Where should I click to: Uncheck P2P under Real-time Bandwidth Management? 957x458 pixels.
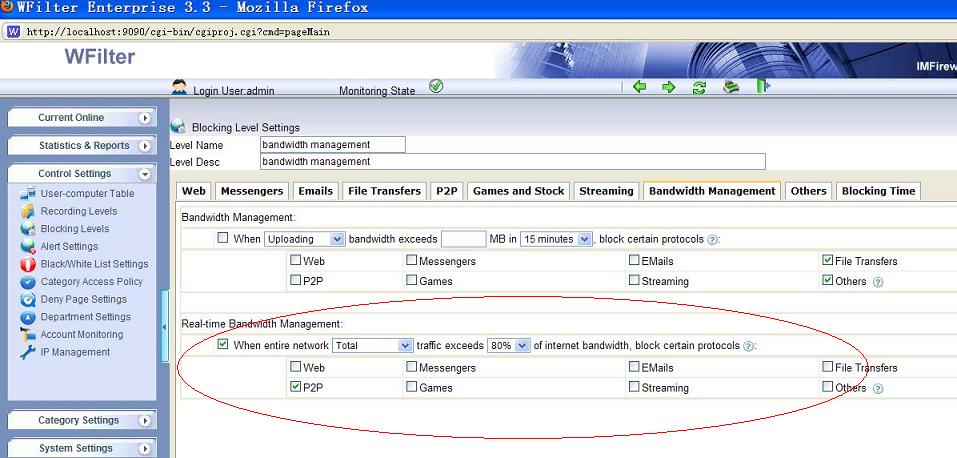(295, 387)
